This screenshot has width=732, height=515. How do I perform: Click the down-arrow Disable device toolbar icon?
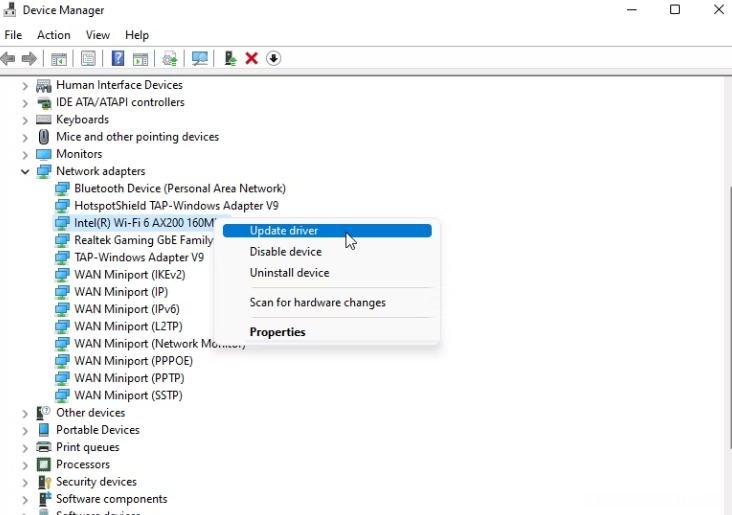[x=274, y=58]
